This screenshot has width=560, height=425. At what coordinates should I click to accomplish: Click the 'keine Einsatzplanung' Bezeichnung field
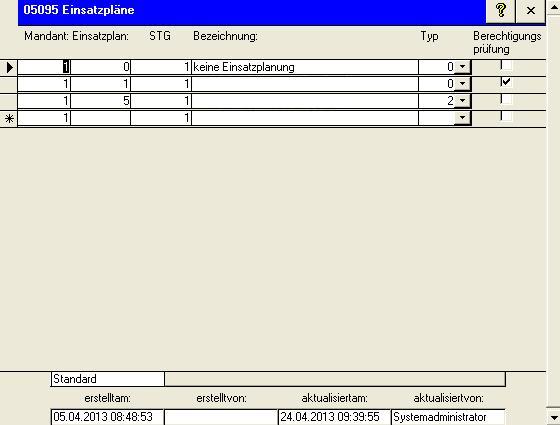305,67
